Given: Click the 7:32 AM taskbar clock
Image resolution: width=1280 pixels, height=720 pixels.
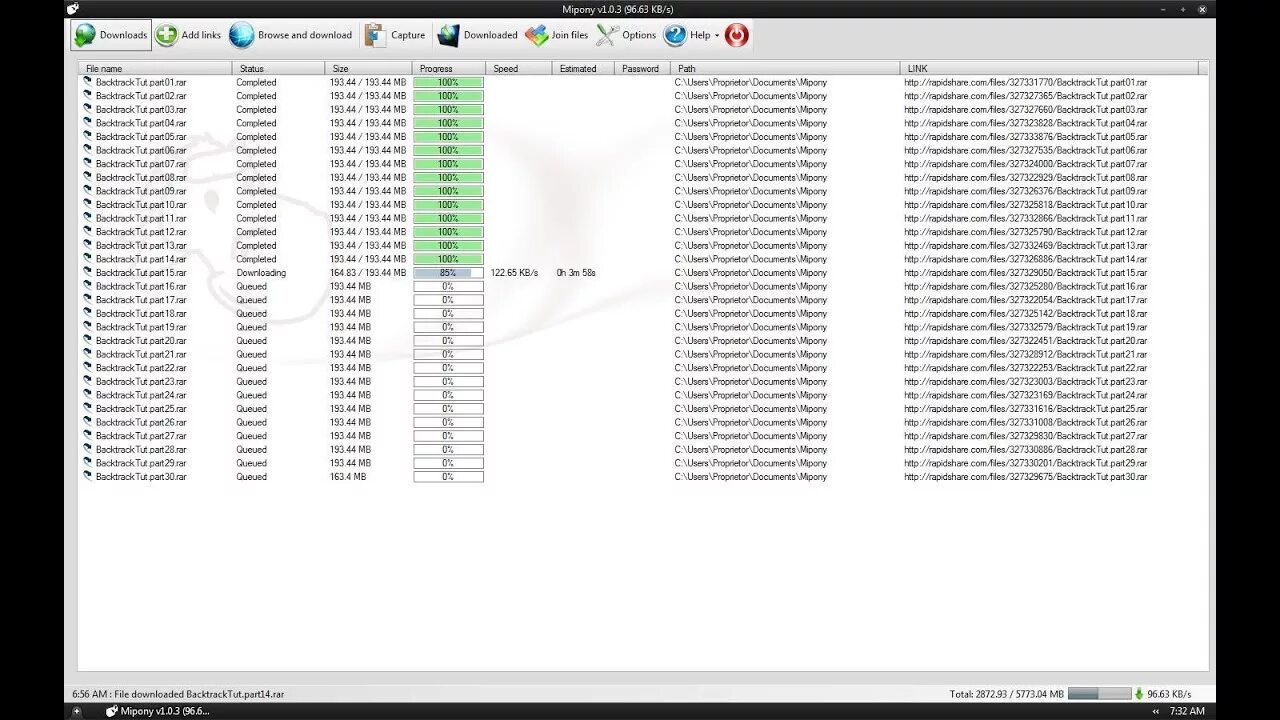Looking at the screenshot, I should [x=1187, y=711].
